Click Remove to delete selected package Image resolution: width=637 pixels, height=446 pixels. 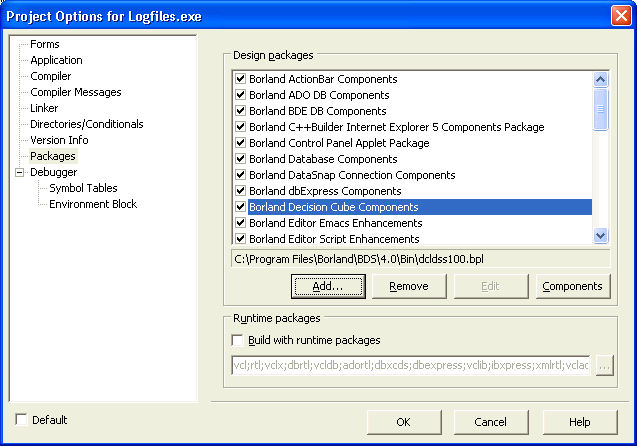tap(409, 286)
